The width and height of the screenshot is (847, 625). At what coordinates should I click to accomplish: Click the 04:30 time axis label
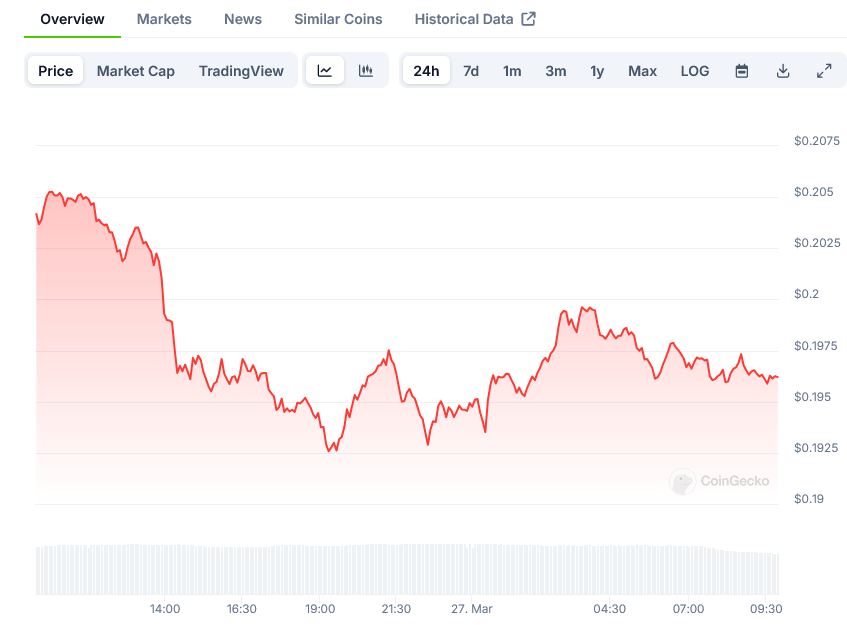point(609,609)
